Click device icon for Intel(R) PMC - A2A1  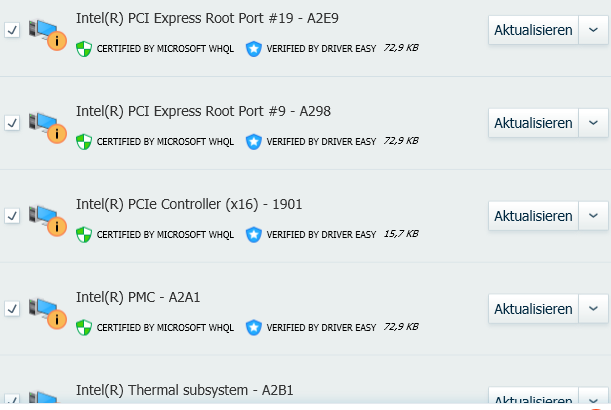pyautogui.click(x=46, y=312)
